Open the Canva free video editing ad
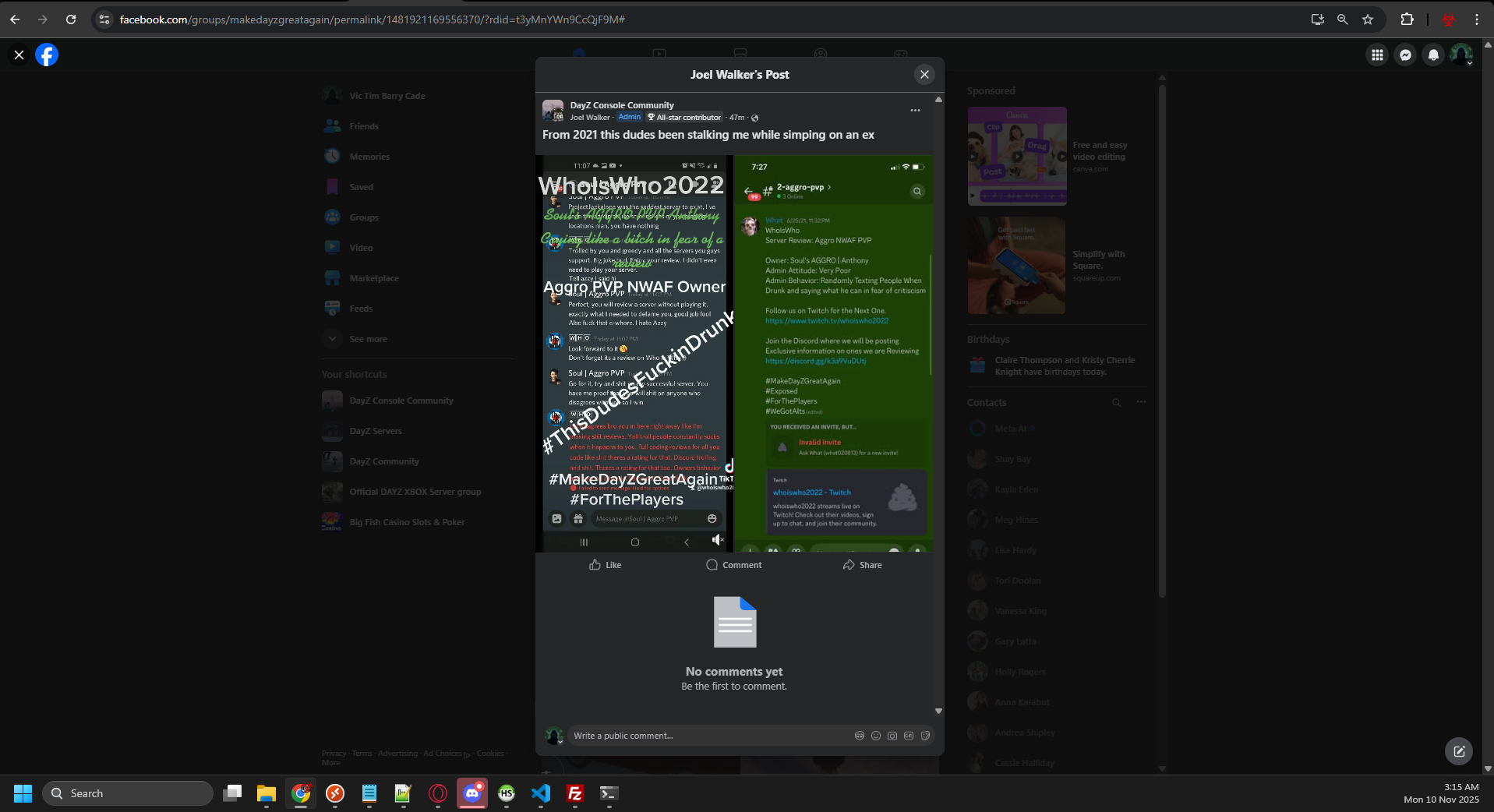This screenshot has height=812, width=1494. point(1056,157)
